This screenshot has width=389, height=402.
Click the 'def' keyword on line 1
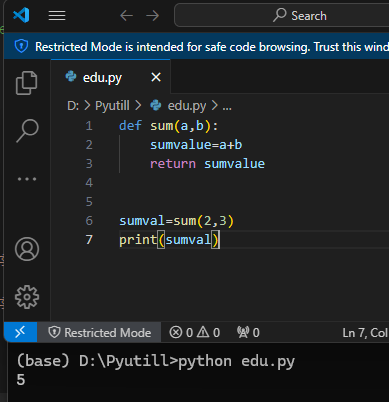pos(130,126)
